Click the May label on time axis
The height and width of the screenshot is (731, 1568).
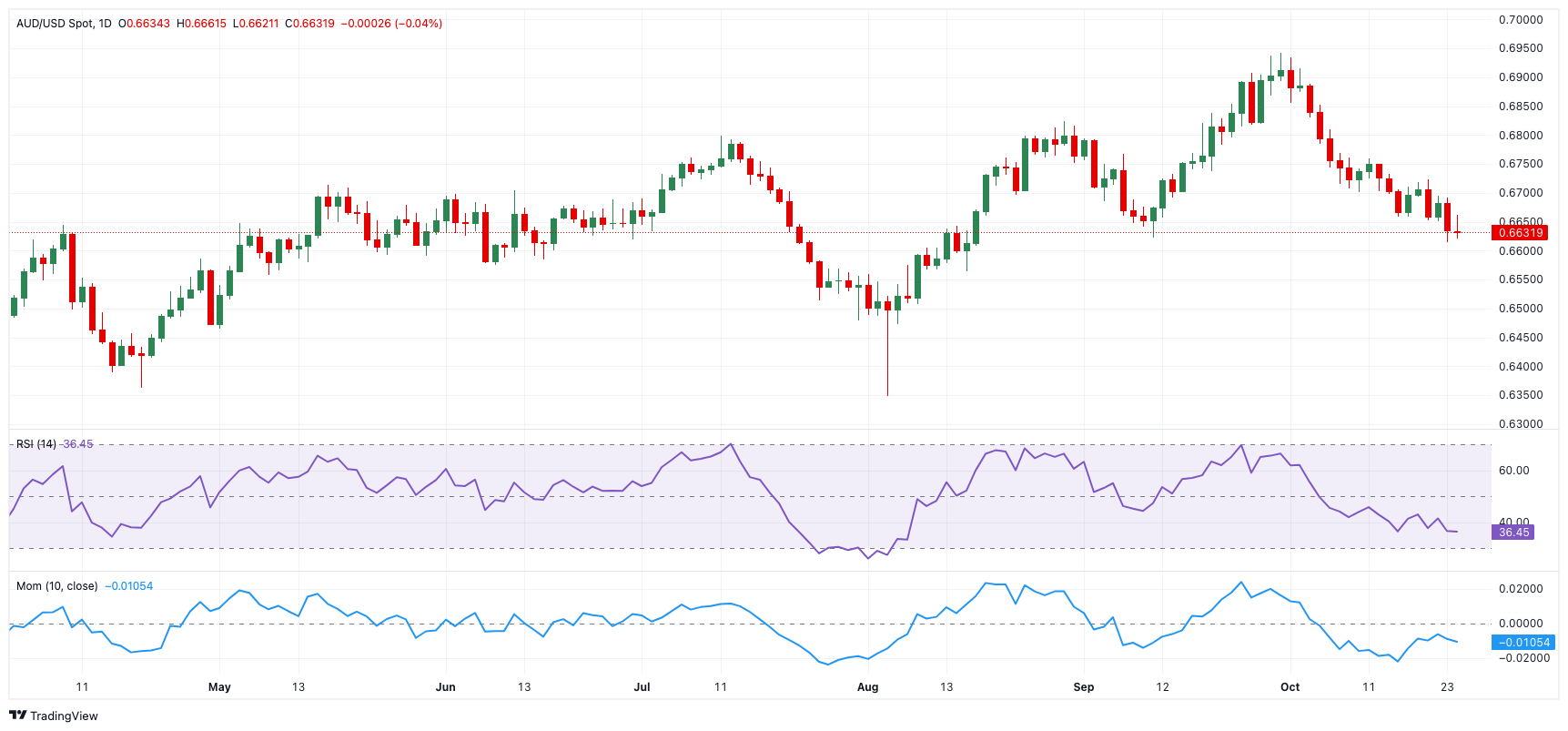(219, 687)
